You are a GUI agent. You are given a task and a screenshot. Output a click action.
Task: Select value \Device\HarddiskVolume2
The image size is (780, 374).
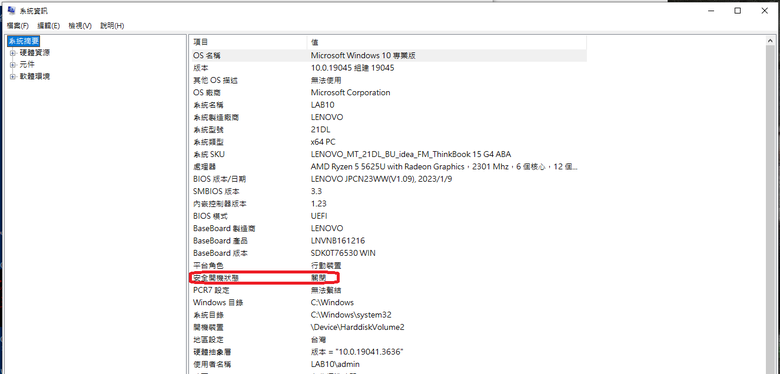(358, 327)
